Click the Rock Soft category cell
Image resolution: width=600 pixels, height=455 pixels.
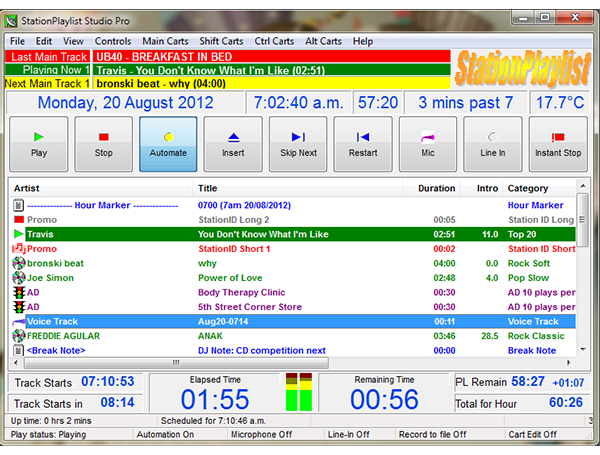[x=529, y=263]
